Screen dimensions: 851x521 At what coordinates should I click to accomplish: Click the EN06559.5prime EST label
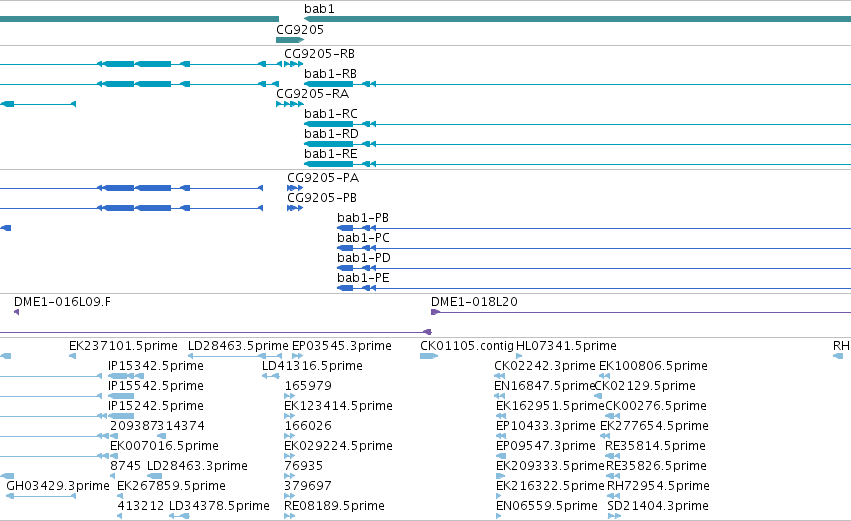coord(547,507)
